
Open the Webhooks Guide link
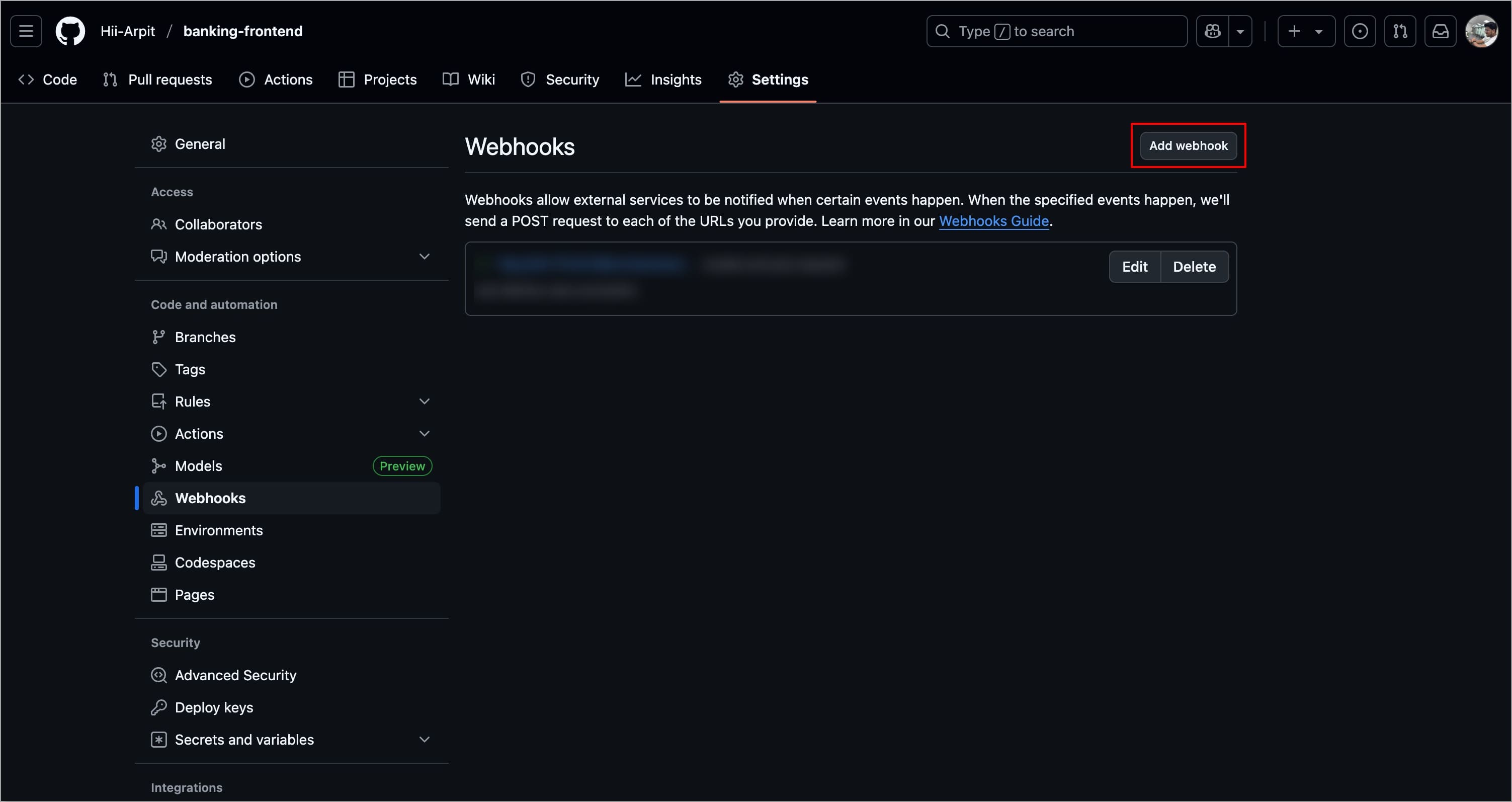[x=994, y=221]
